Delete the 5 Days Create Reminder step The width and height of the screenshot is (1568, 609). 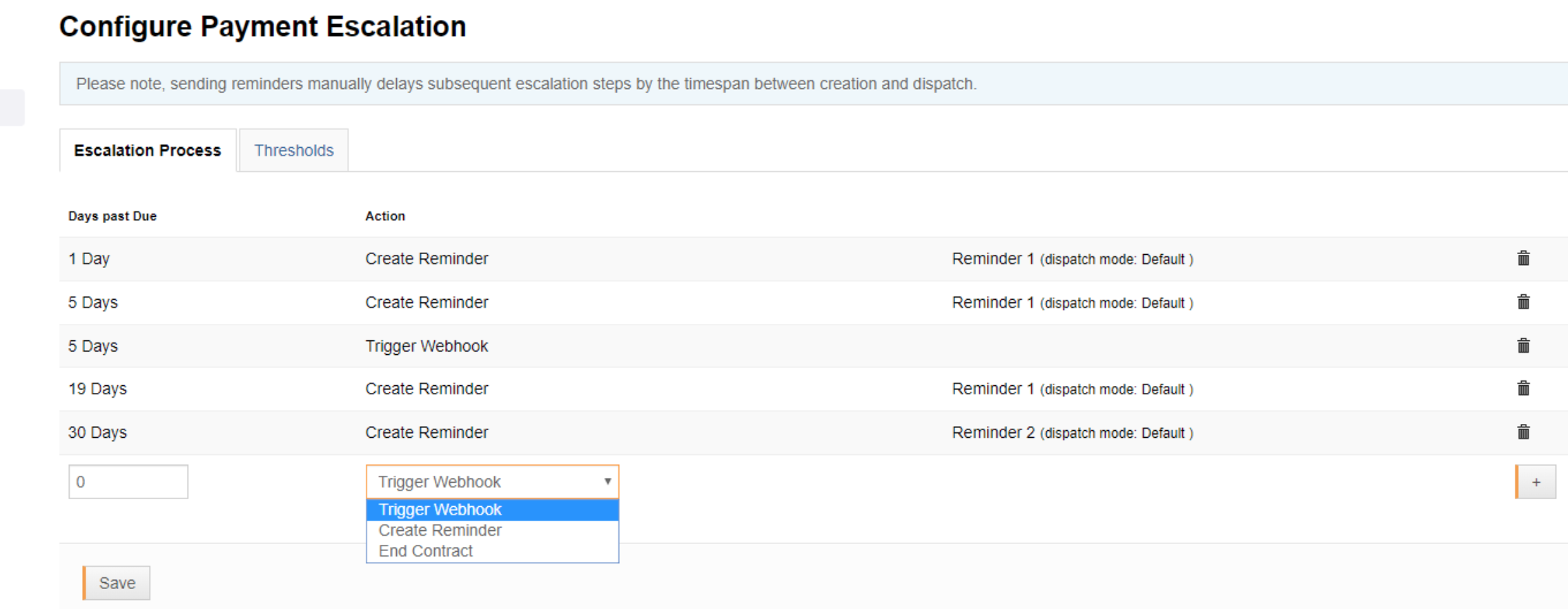click(1523, 302)
